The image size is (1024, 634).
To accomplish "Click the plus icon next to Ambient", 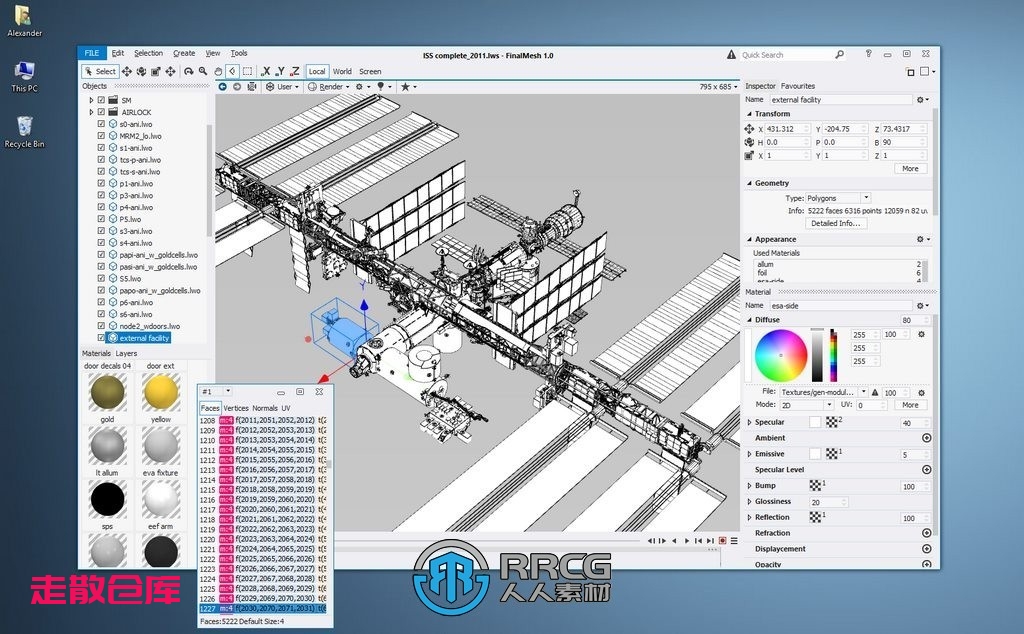I will click(926, 438).
